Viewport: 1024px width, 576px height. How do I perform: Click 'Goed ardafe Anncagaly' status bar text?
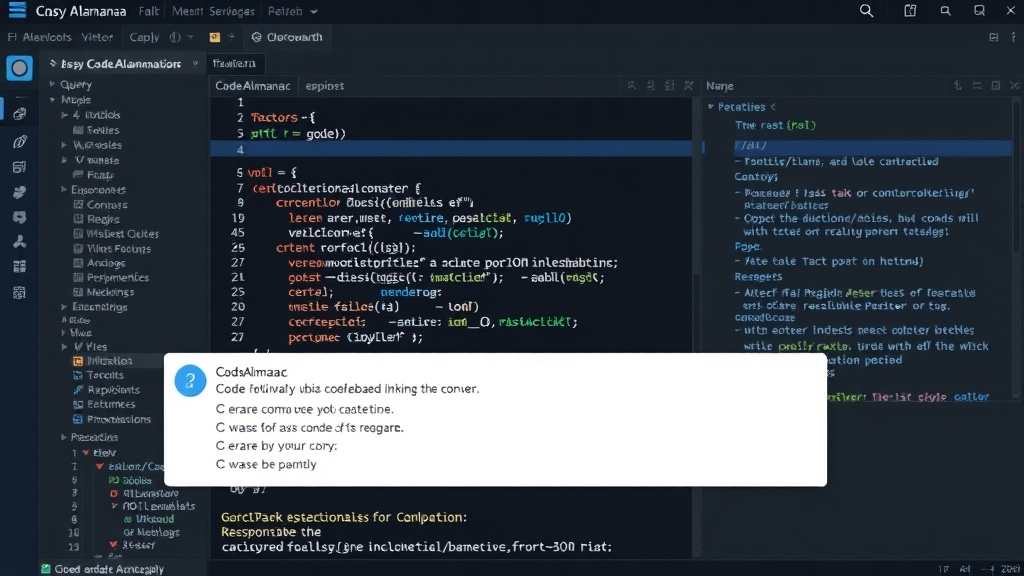[109, 569]
